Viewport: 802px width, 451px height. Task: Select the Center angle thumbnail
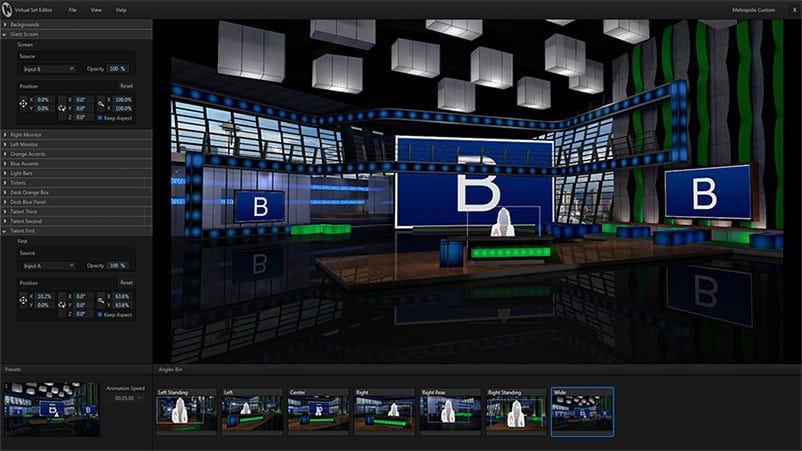[x=318, y=412]
